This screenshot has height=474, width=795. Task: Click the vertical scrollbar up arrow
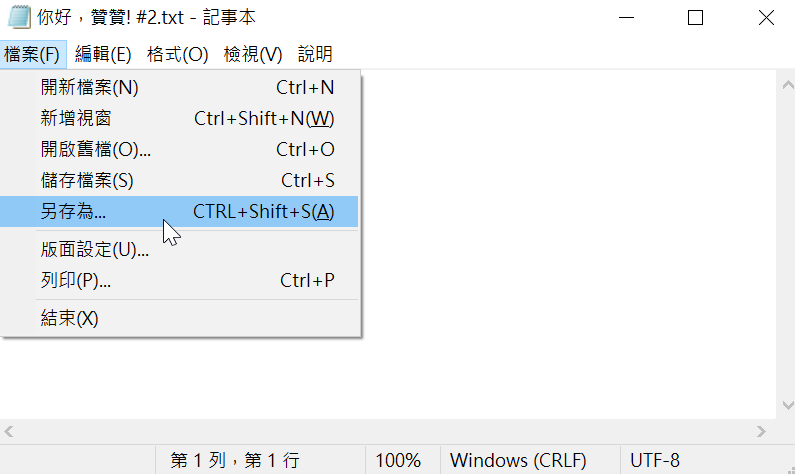[787, 85]
